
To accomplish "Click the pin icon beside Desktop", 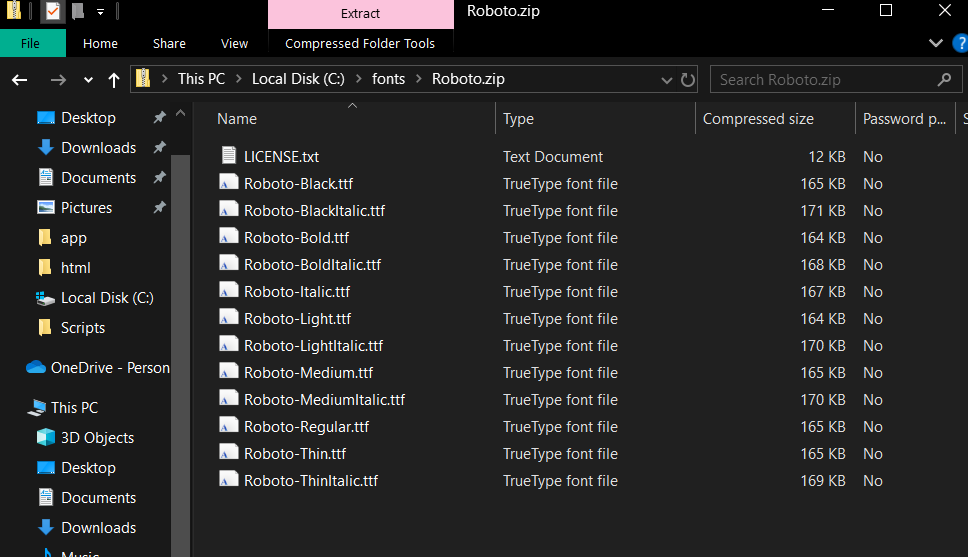I will click(159, 117).
